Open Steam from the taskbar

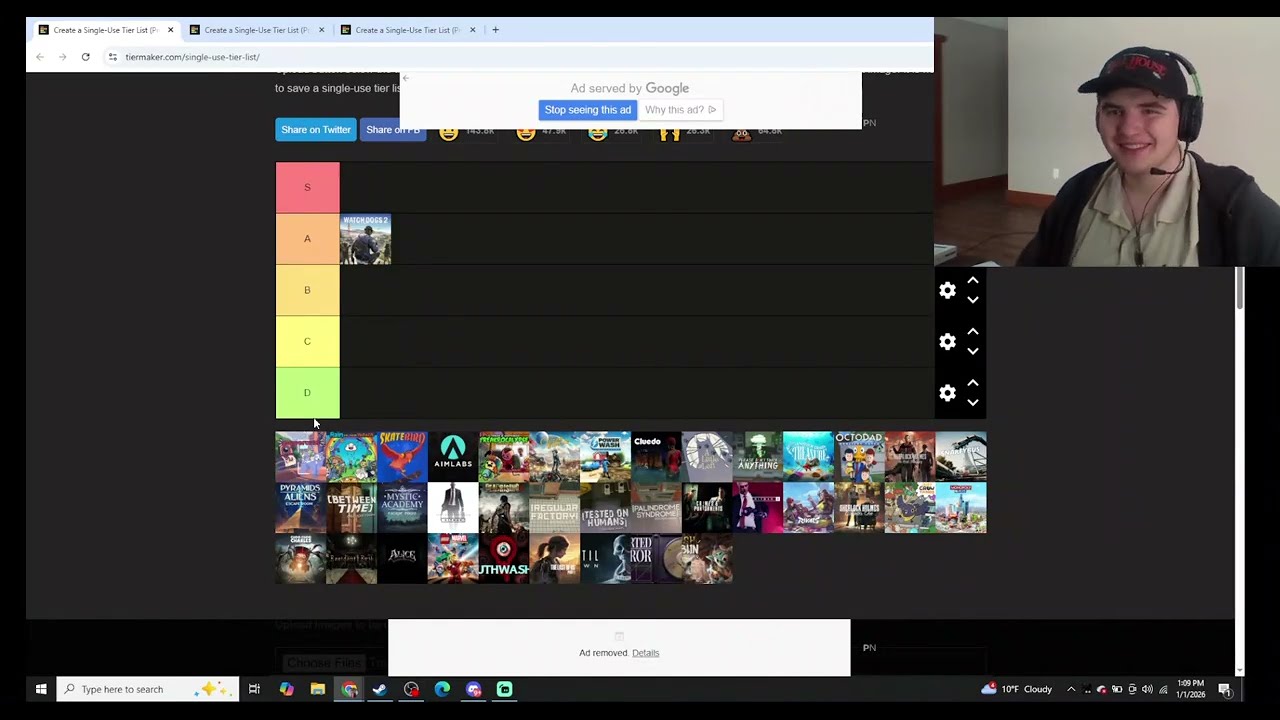point(380,689)
